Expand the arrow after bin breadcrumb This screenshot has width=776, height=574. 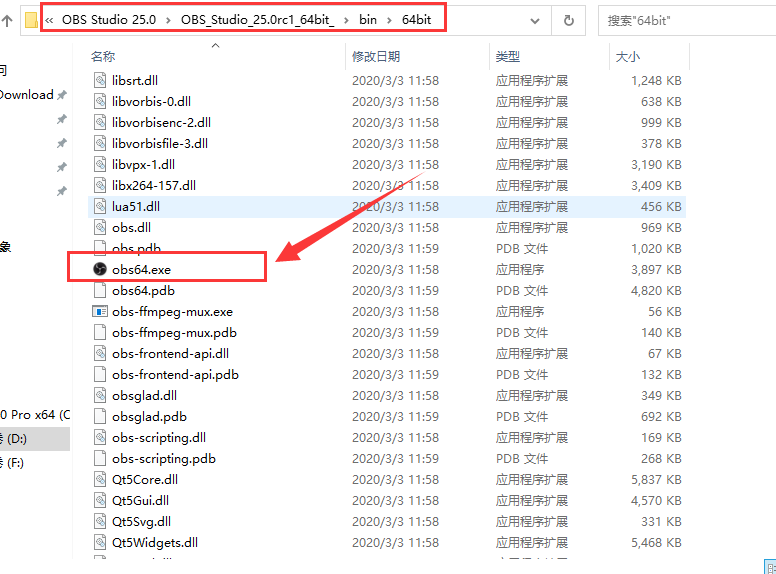pyautogui.click(x=389, y=20)
